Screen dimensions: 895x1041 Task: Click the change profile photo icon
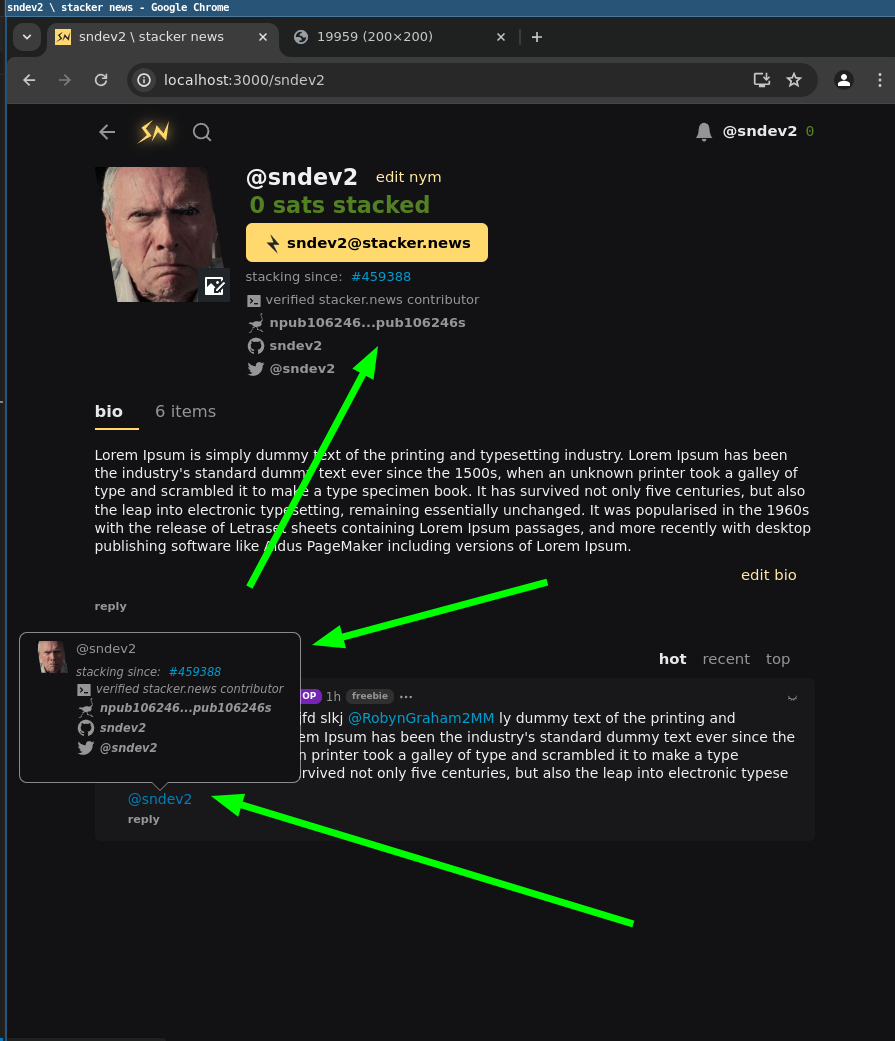[214, 285]
